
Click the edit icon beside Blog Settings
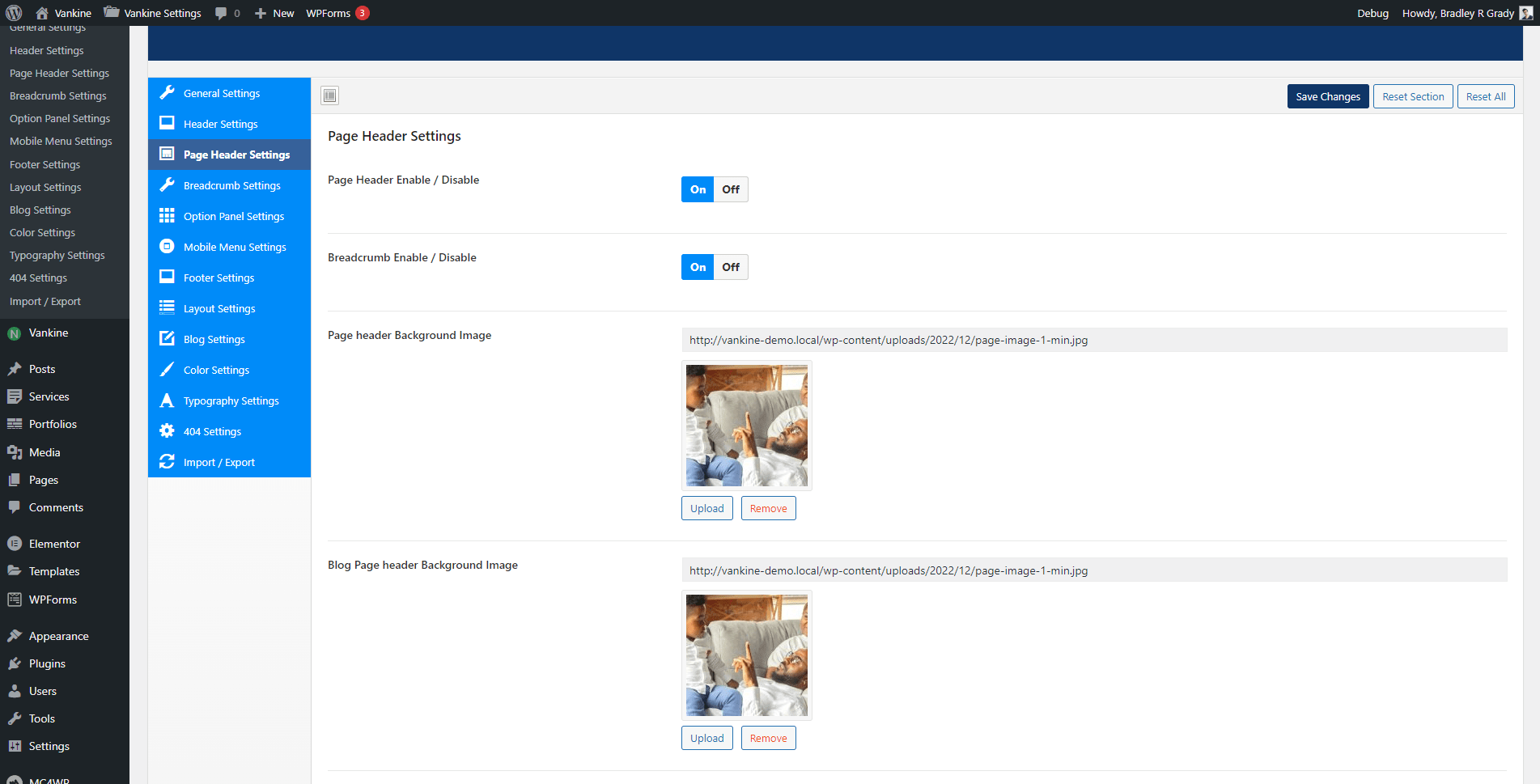click(x=167, y=339)
